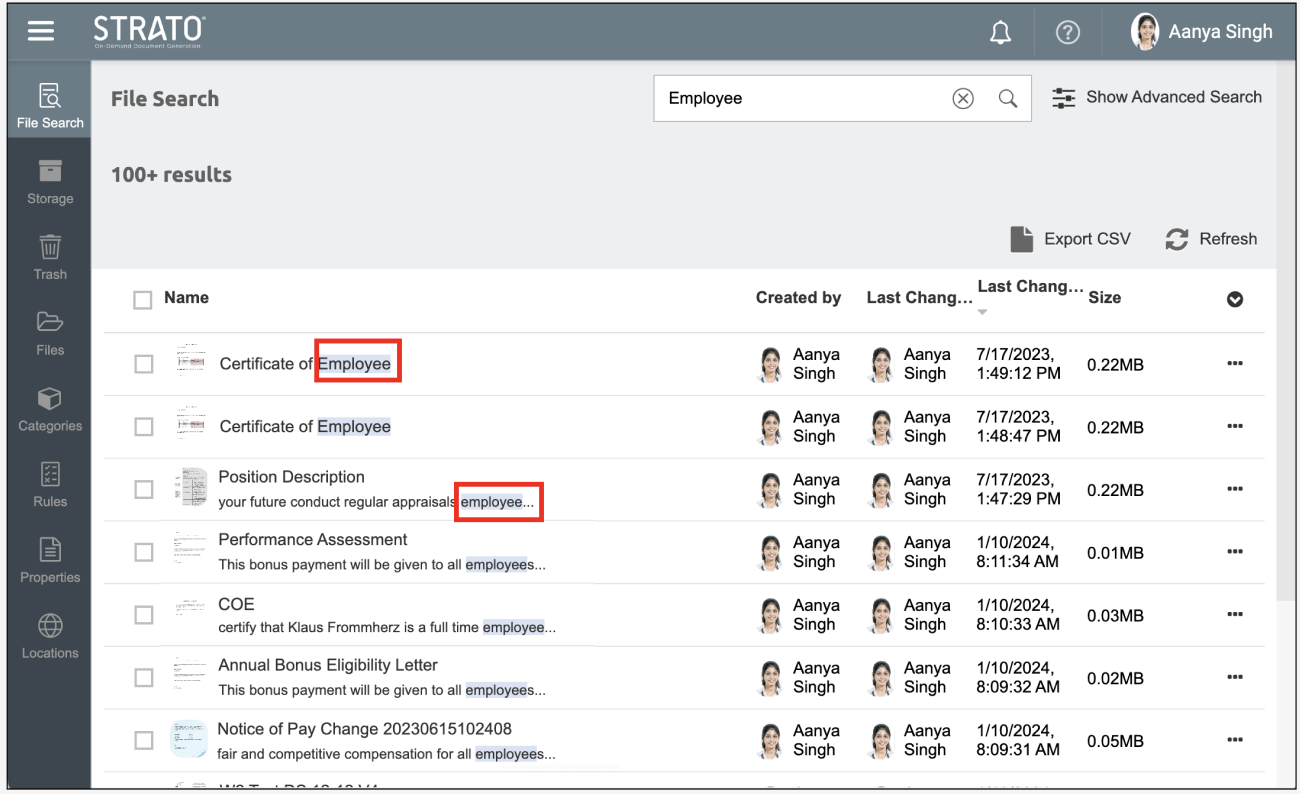The height and width of the screenshot is (794, 1300).
Task: Open Aanya Singh user account menu
Action: point(1201,32)
